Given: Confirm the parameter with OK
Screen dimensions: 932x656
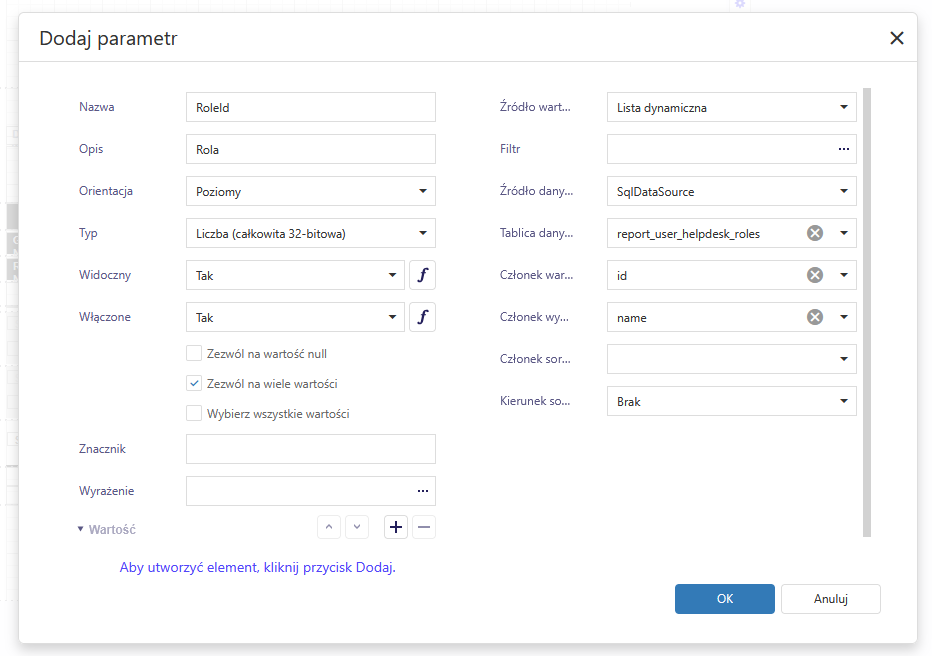Looking at the screenshot, I should click(x=724, y=599).
